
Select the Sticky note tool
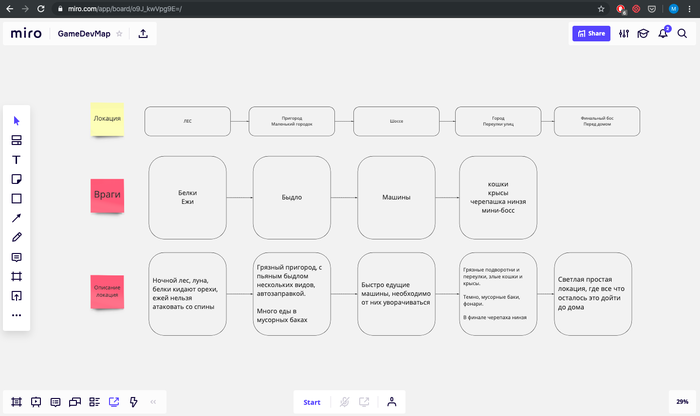coord(17,179)
